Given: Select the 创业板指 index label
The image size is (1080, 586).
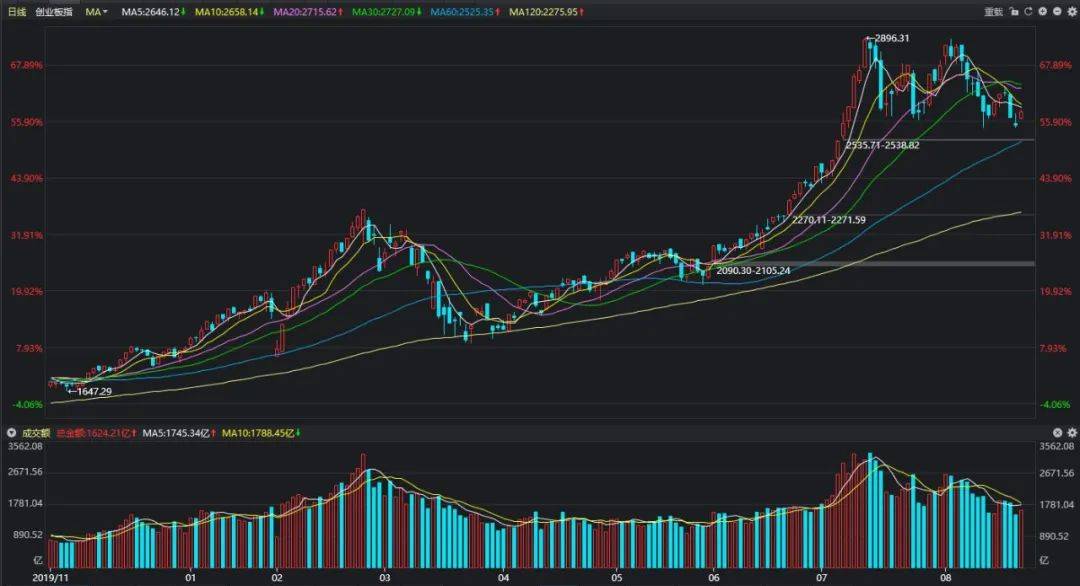Looking at the screenshot, I should pyautogui.click(x=54, y=12).
